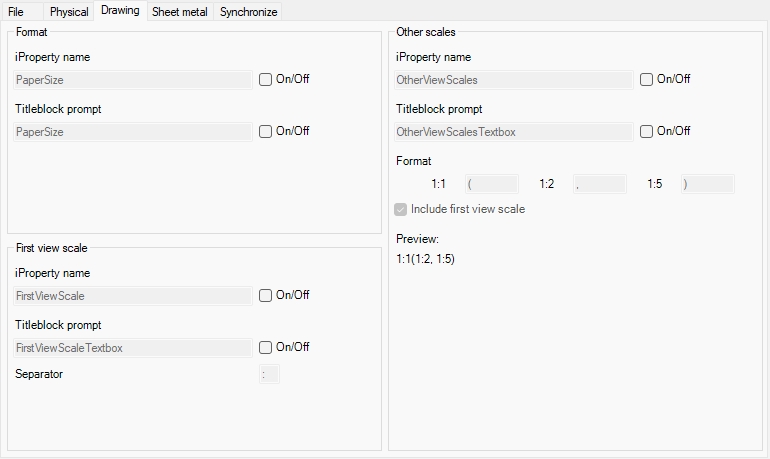Screen dimensions: 770x459
Task: Toggle Include first view scale checkbox
Action: point(402,210)
